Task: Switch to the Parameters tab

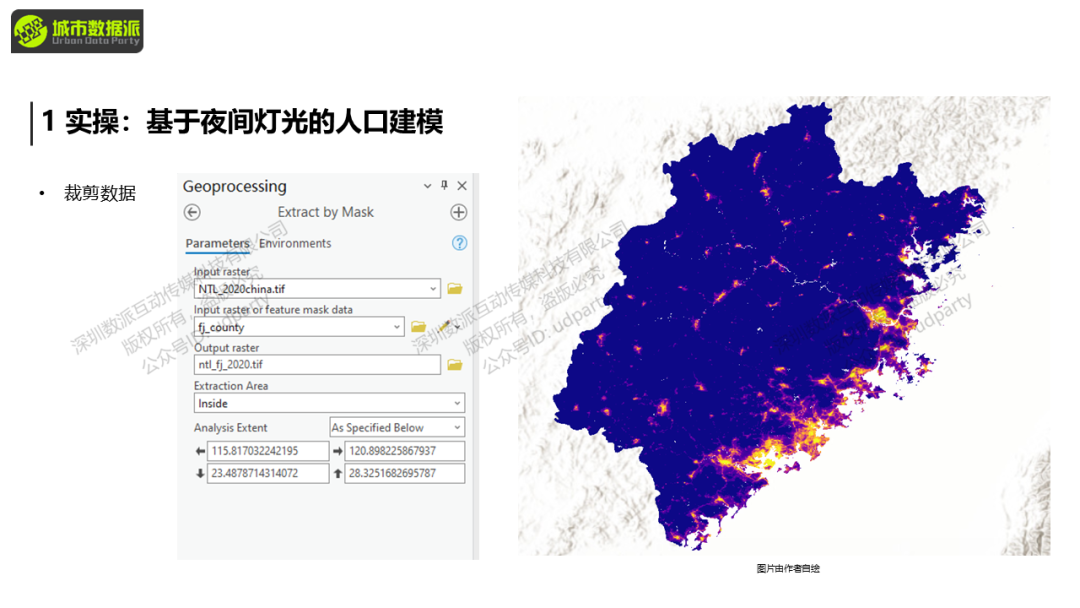Action: [x=218, y=243]
